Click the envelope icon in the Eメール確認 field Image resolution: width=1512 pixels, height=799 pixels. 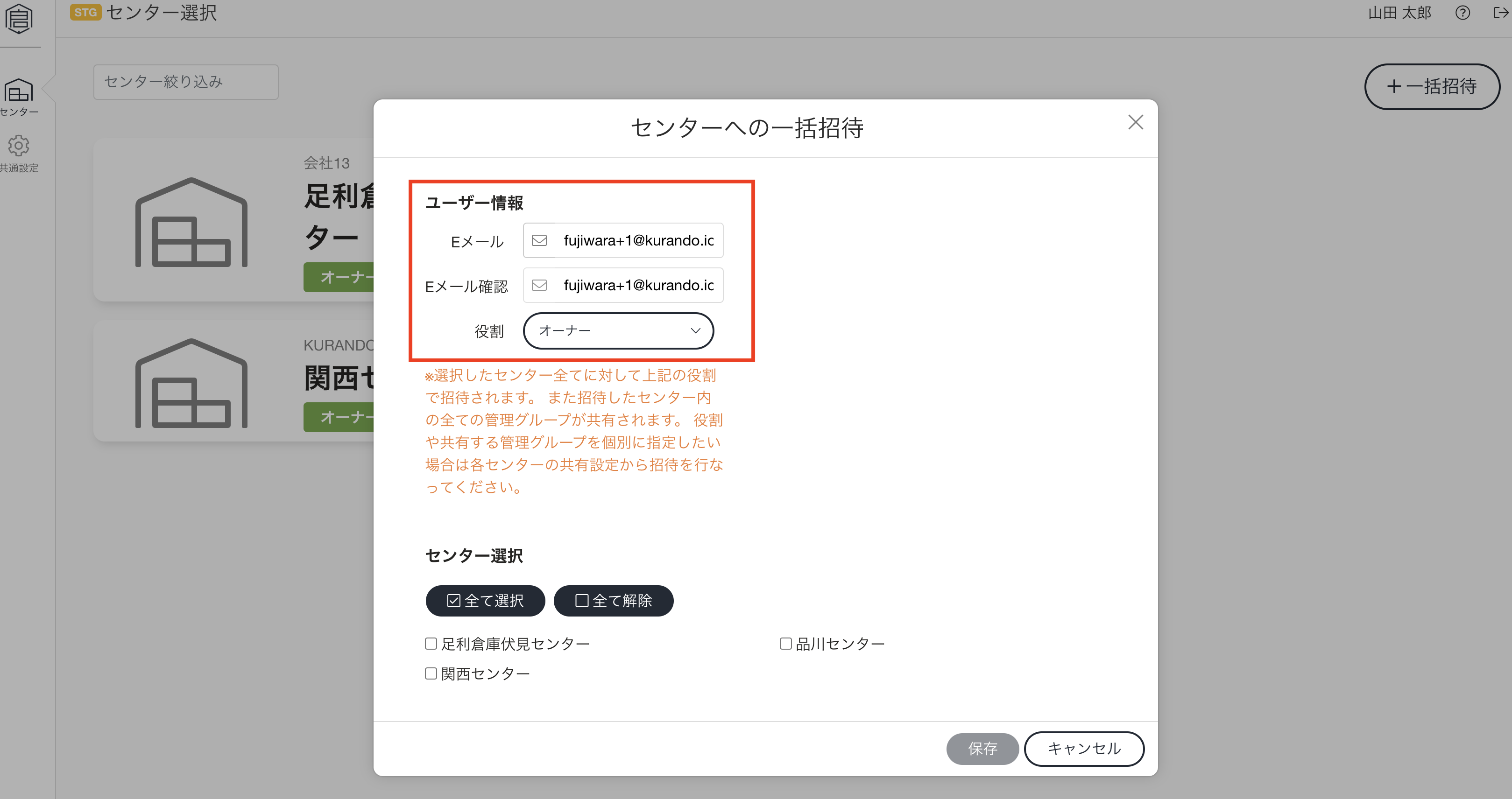[x=539, y=285]
